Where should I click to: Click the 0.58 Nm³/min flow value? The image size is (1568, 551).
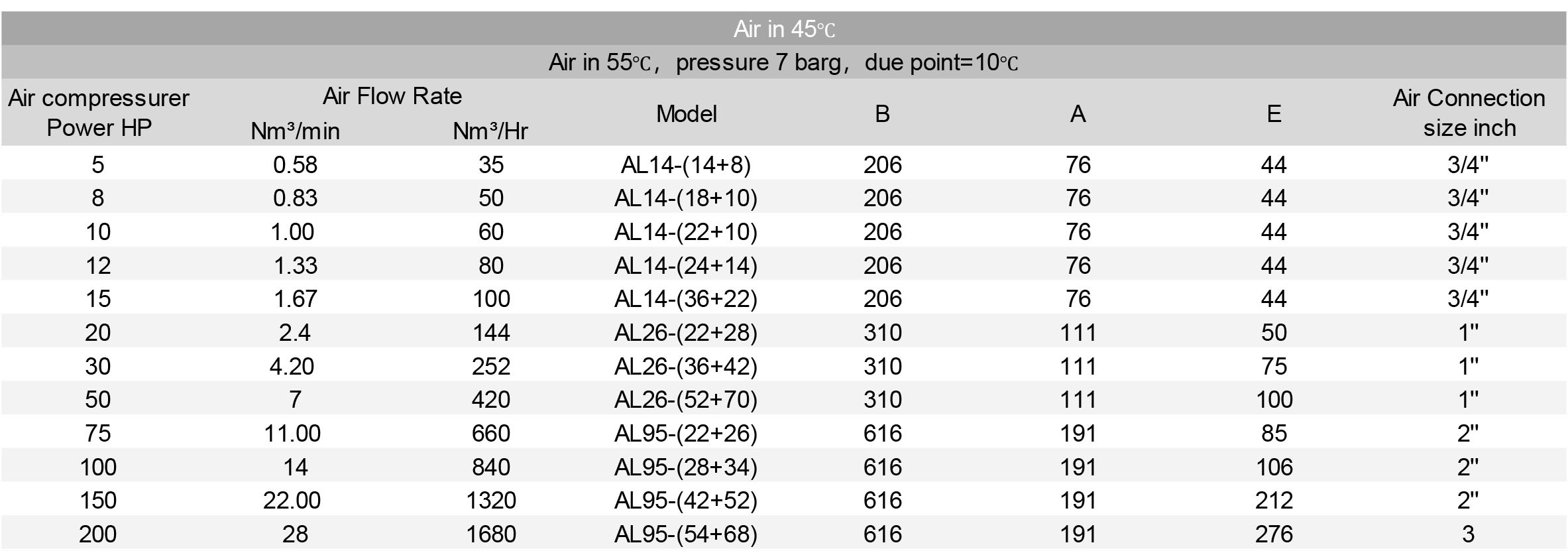[x=295, y=164]
